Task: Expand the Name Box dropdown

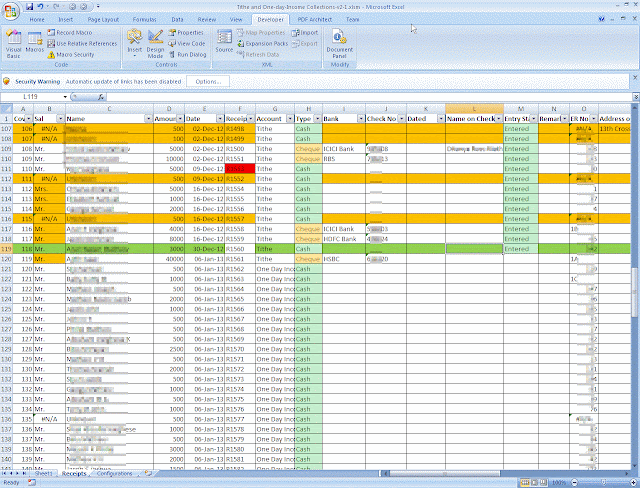Action: tap(65, 97)
